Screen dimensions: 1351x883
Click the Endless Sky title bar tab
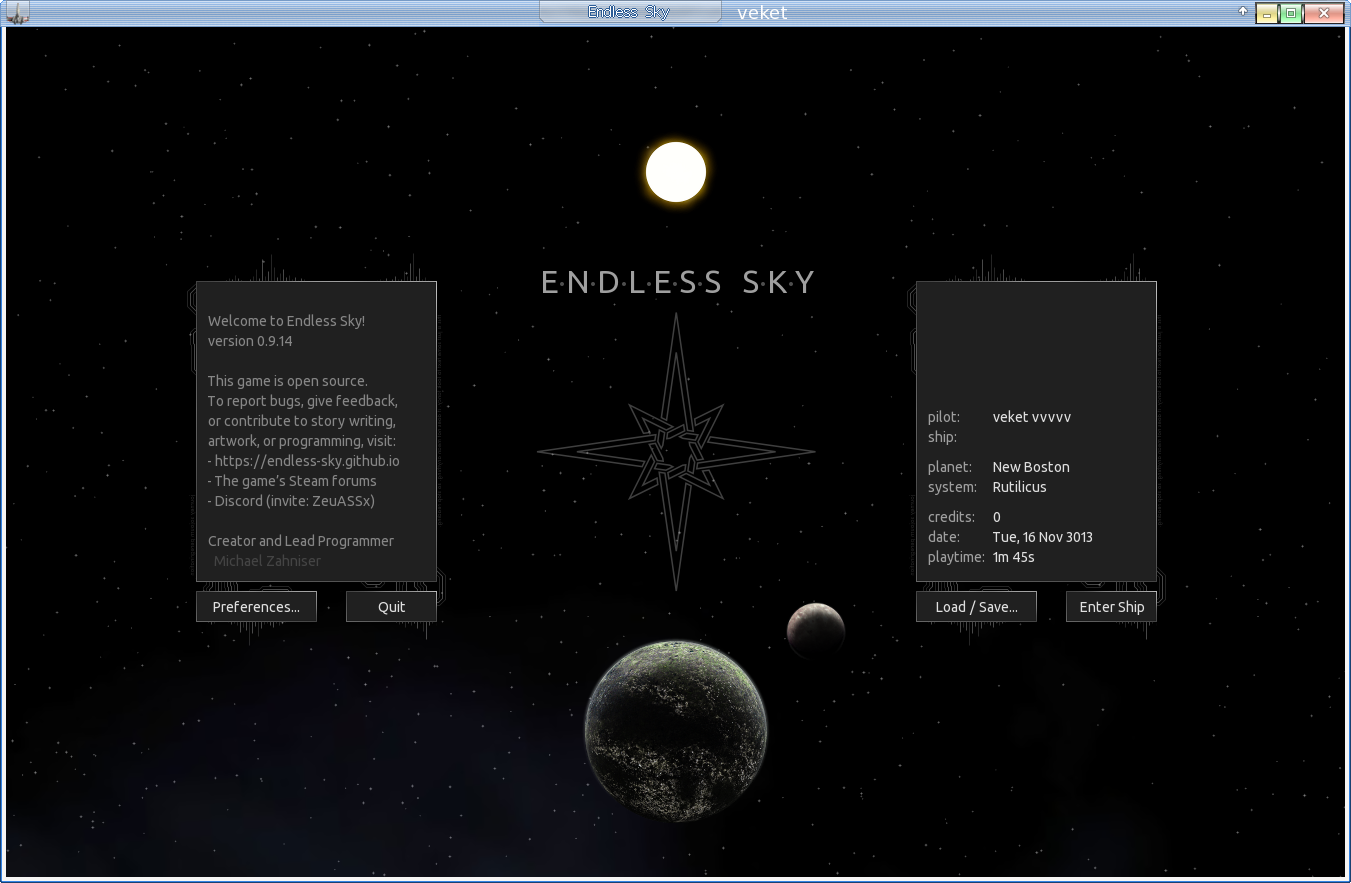click(x=629, y=12)
